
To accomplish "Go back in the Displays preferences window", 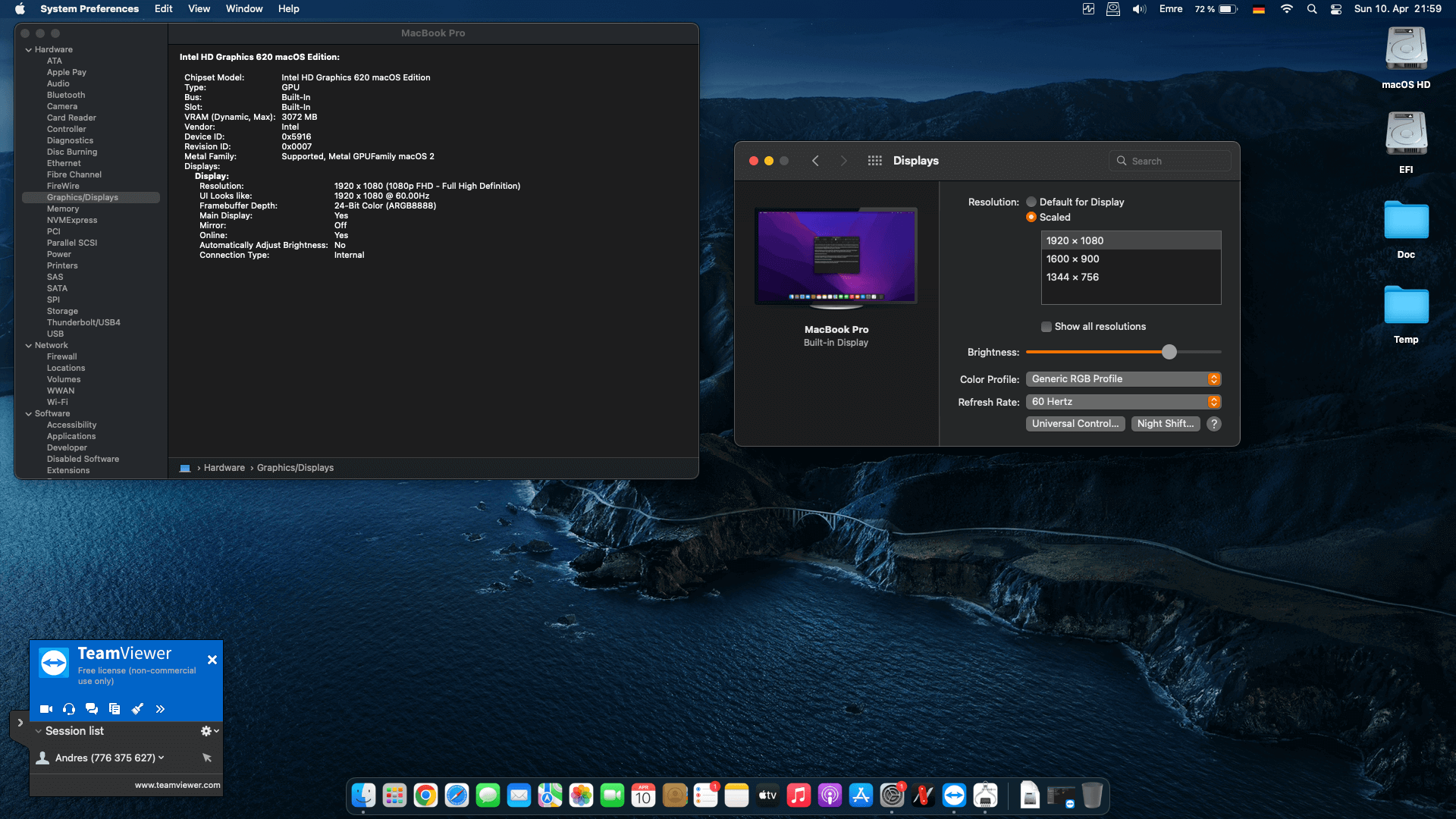I will [815, 161].
